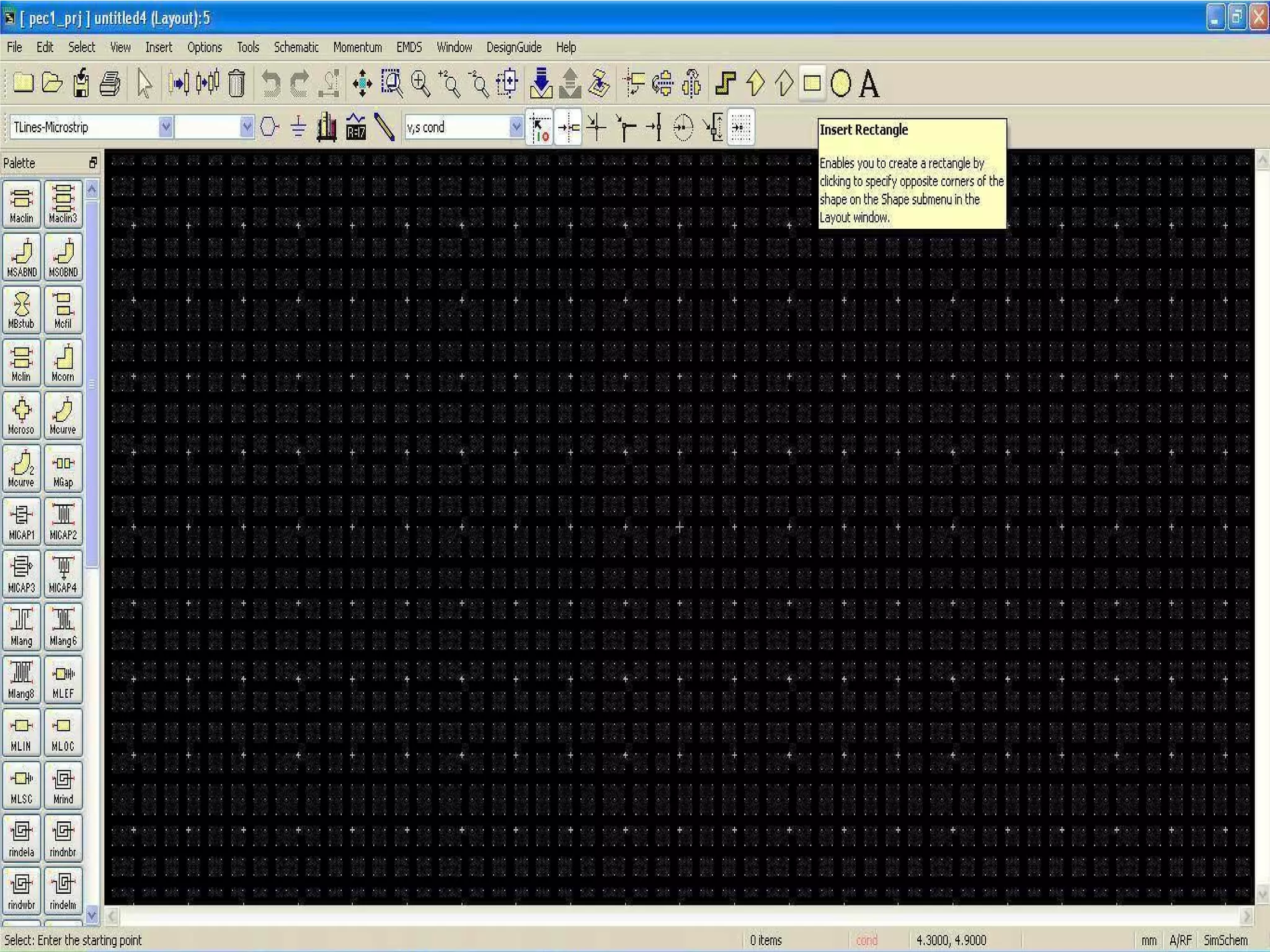Open the DesignGuide menu

513,47
